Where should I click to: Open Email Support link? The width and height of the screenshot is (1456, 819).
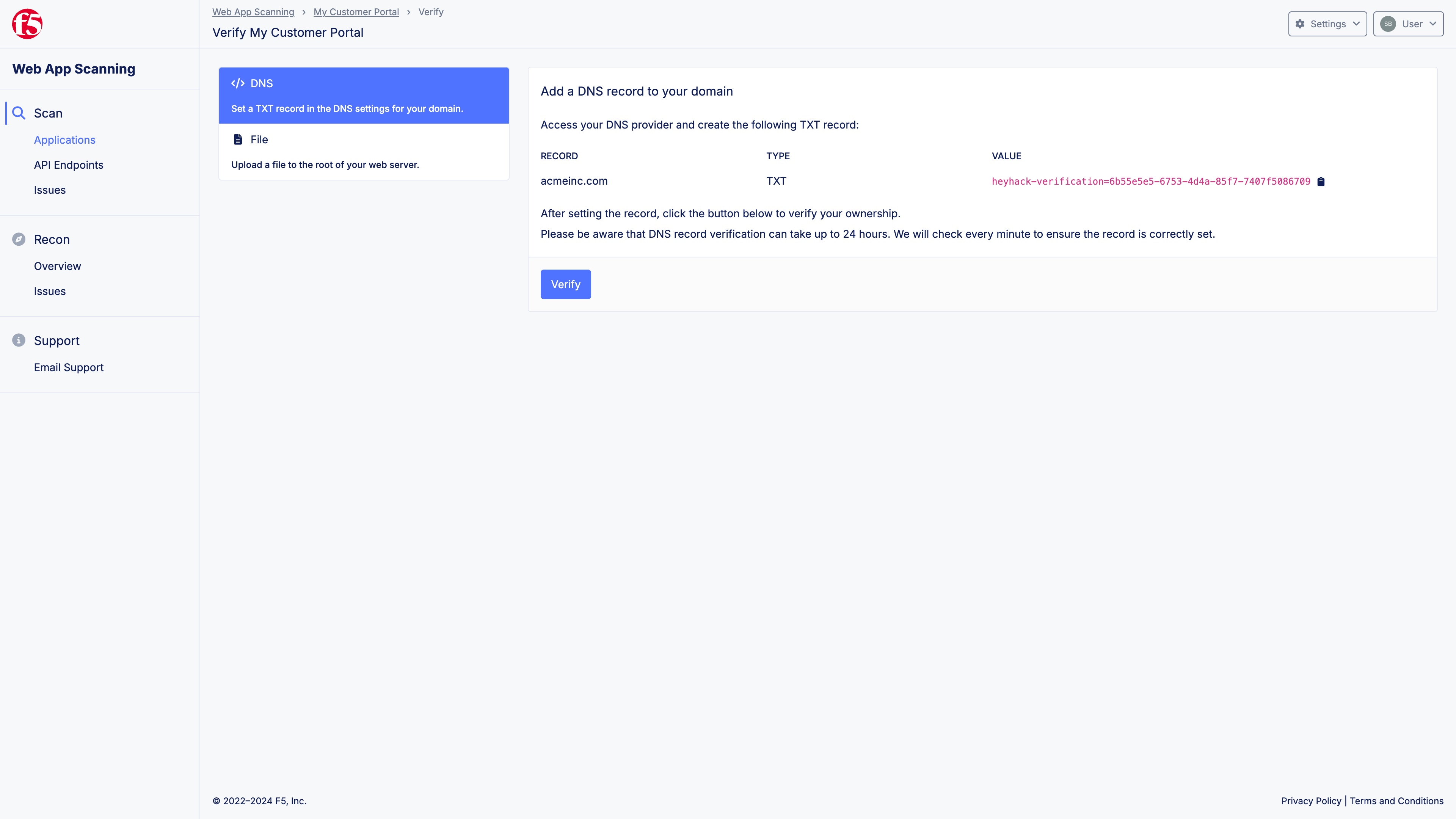pos(68,367)
